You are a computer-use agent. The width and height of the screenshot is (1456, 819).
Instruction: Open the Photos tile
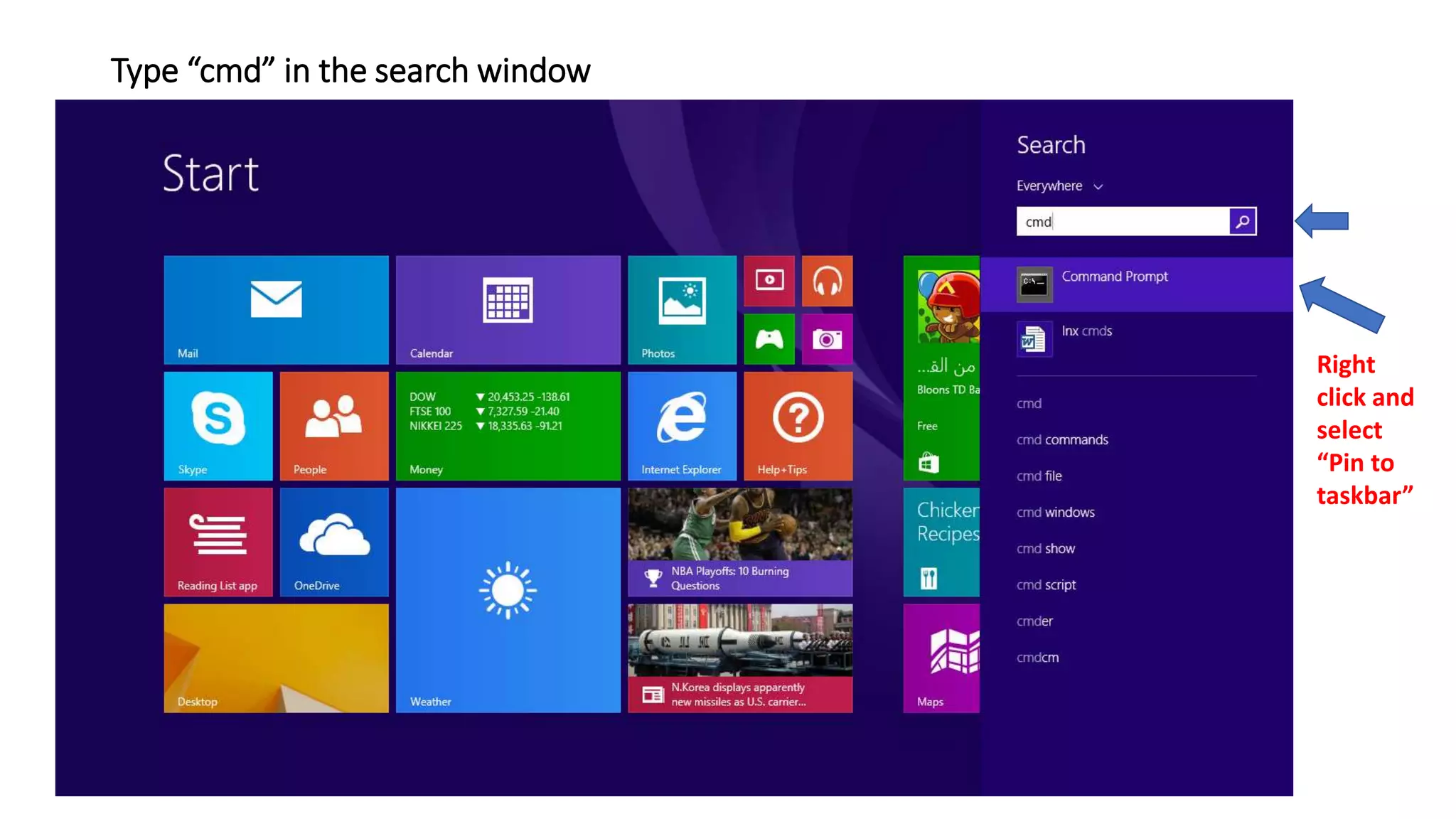[x=682, y=310]
